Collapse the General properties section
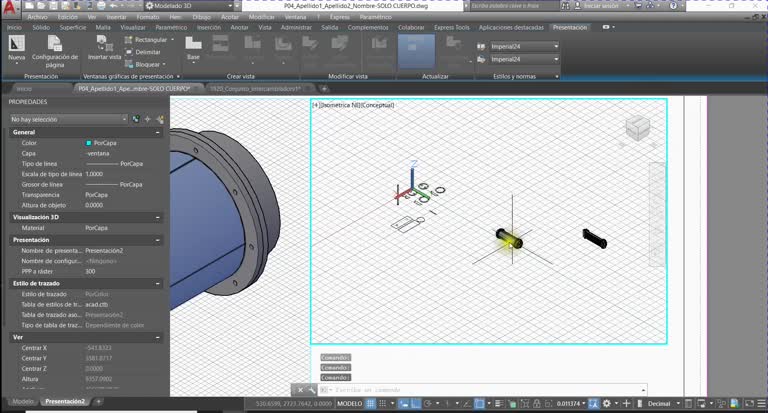This screenshot has height=413, width=768. tap(158, 132)
